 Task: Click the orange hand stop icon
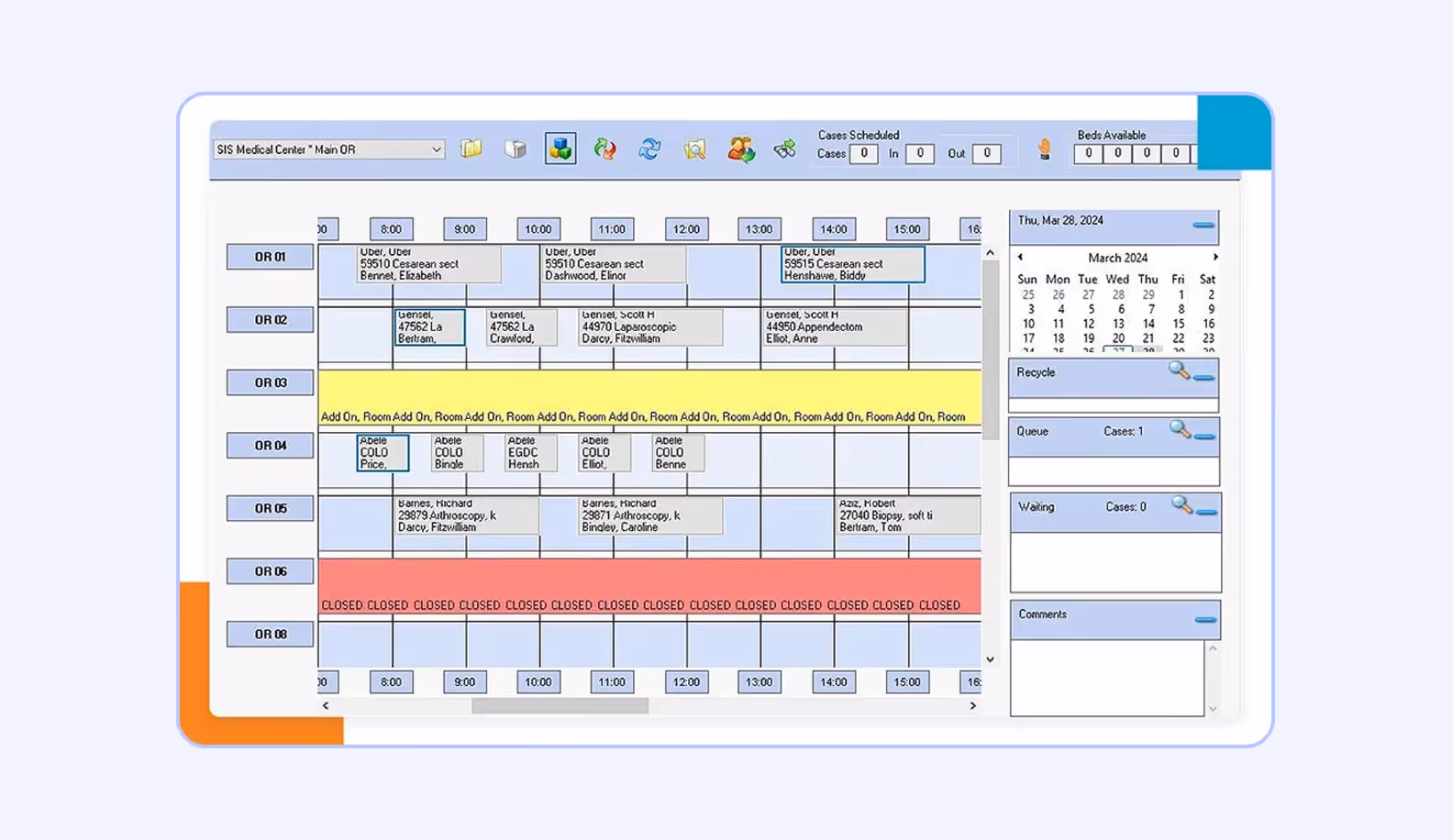point(1044,149)
